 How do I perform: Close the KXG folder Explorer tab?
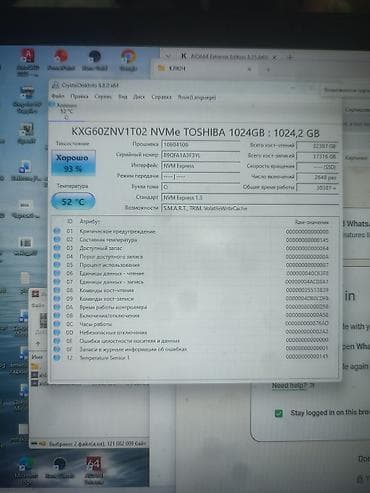pos(250,69)
